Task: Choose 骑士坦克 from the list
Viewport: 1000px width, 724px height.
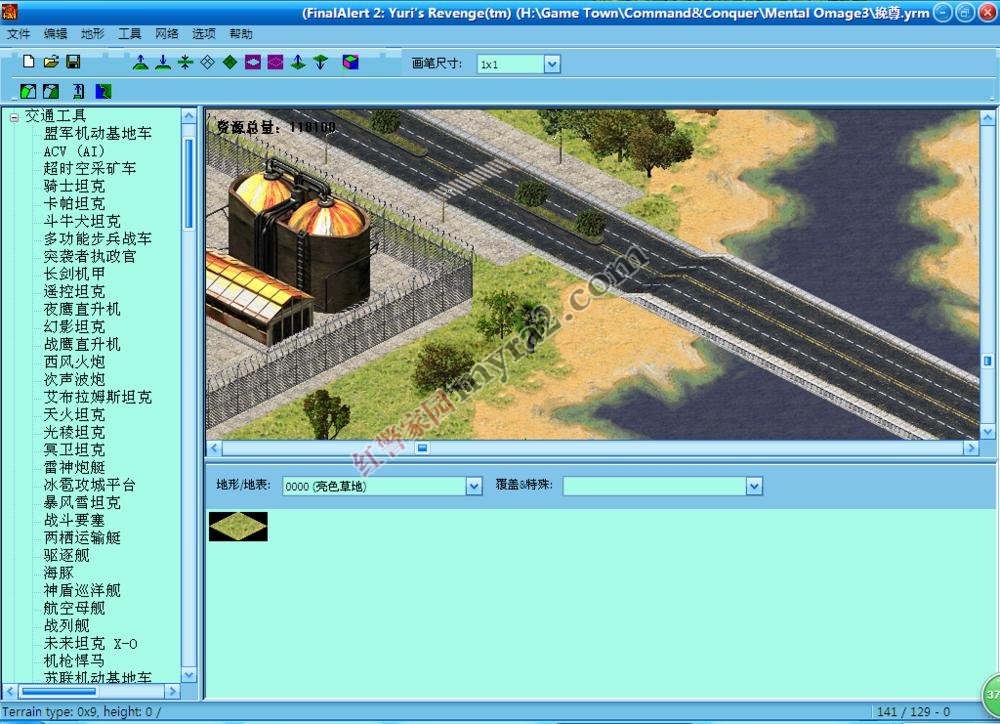Action: tap(74, 186)
